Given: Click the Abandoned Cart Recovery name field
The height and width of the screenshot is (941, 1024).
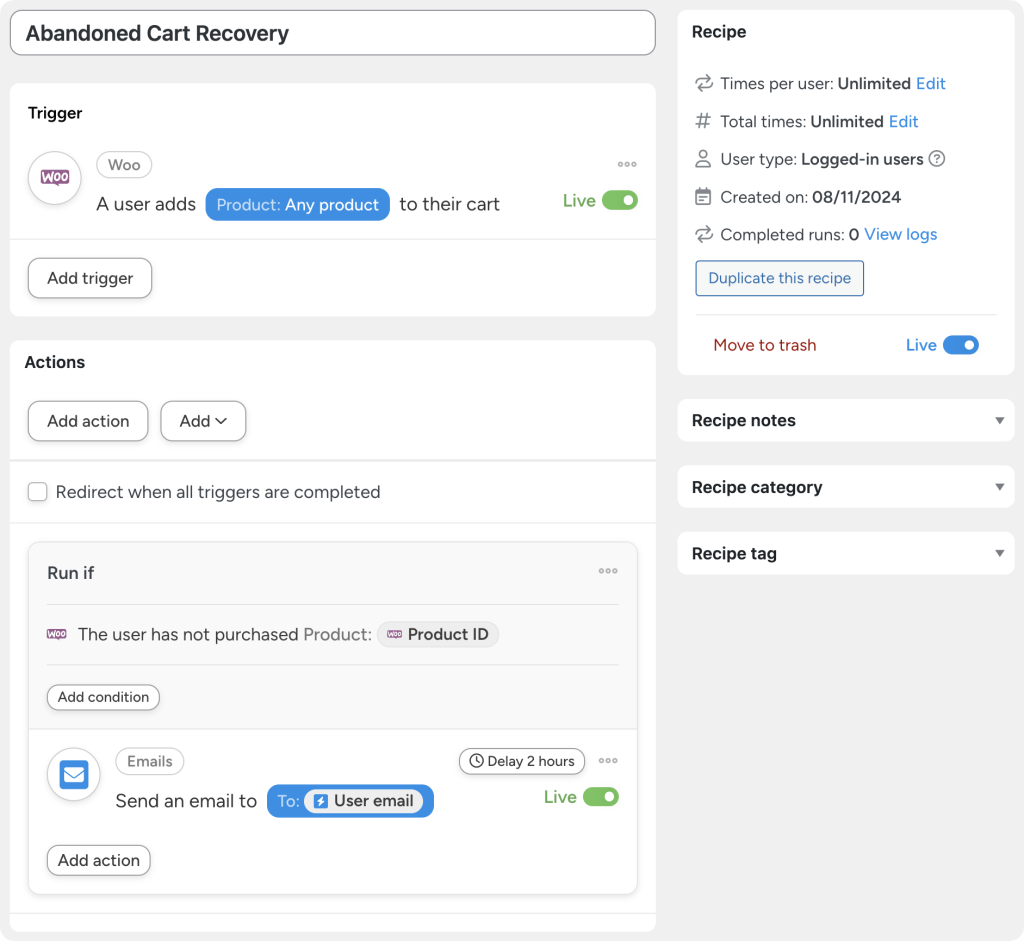Looking at the screenshot, I should coord(330,33).
